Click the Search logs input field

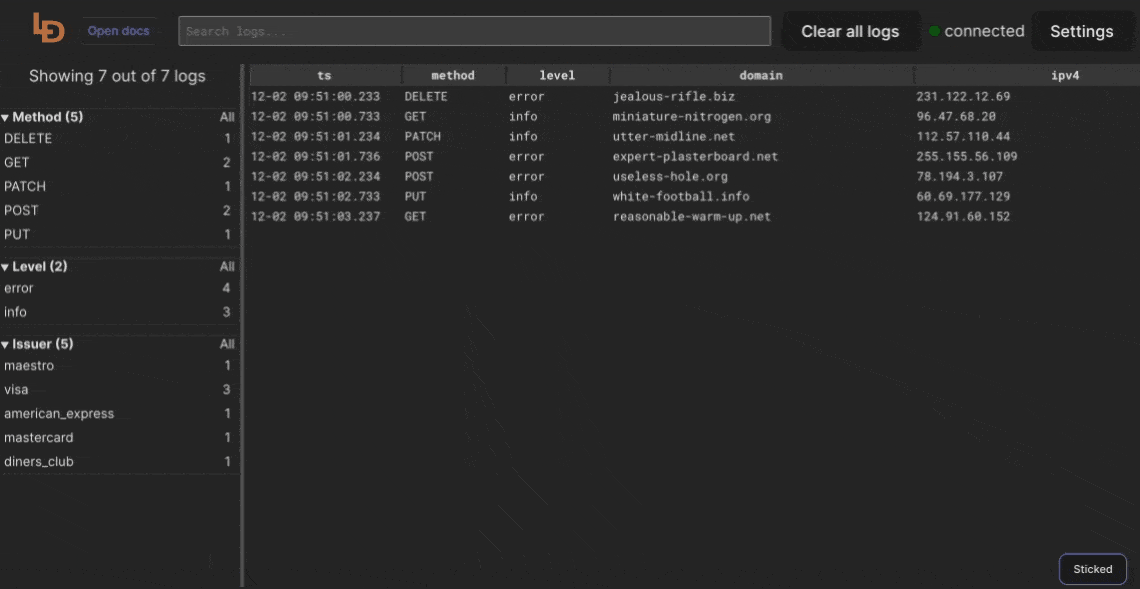click(x=474, y=31)
